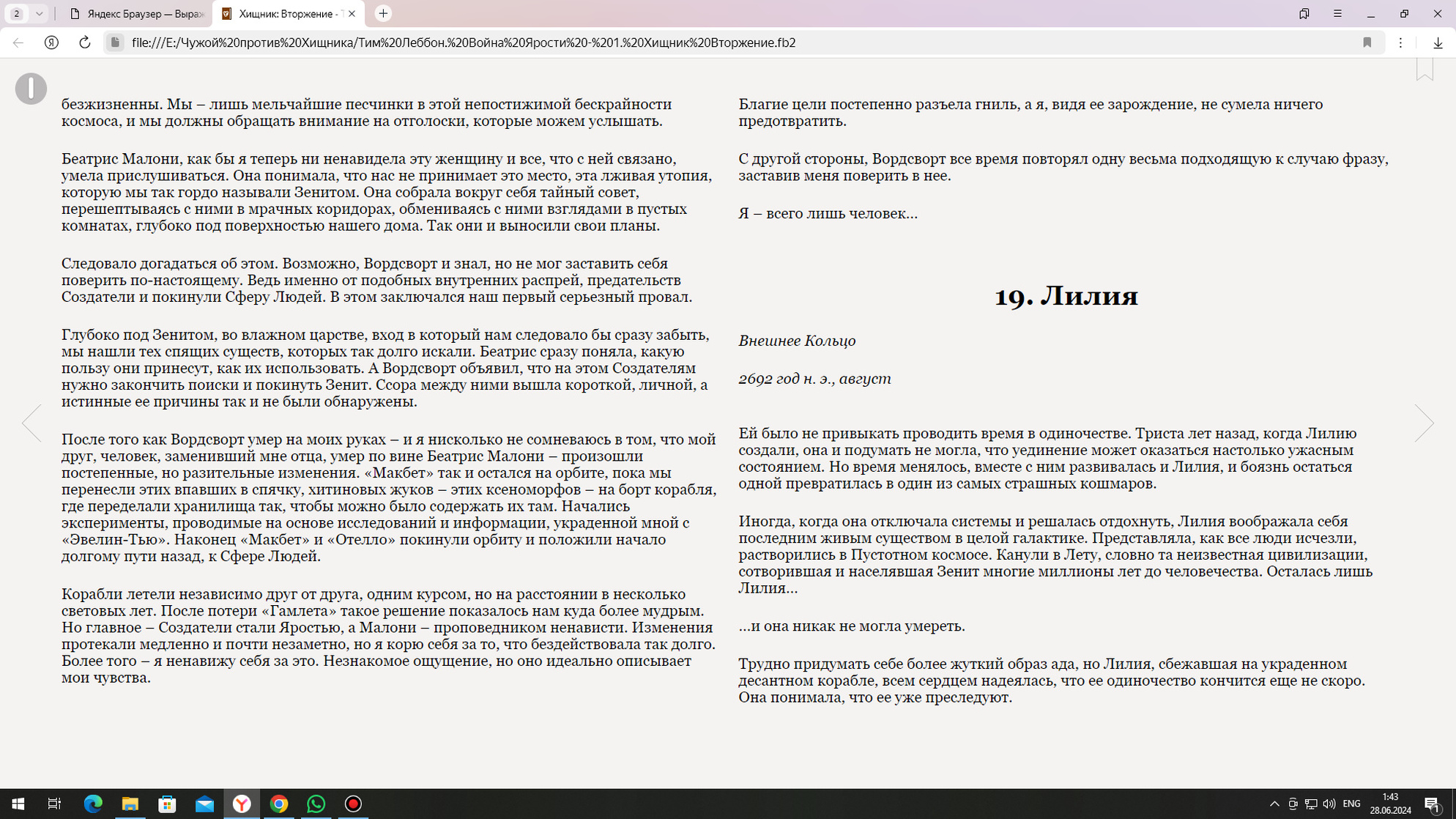Switch input language ENG indicator
1456x819 pixels.
[1351, 804]
